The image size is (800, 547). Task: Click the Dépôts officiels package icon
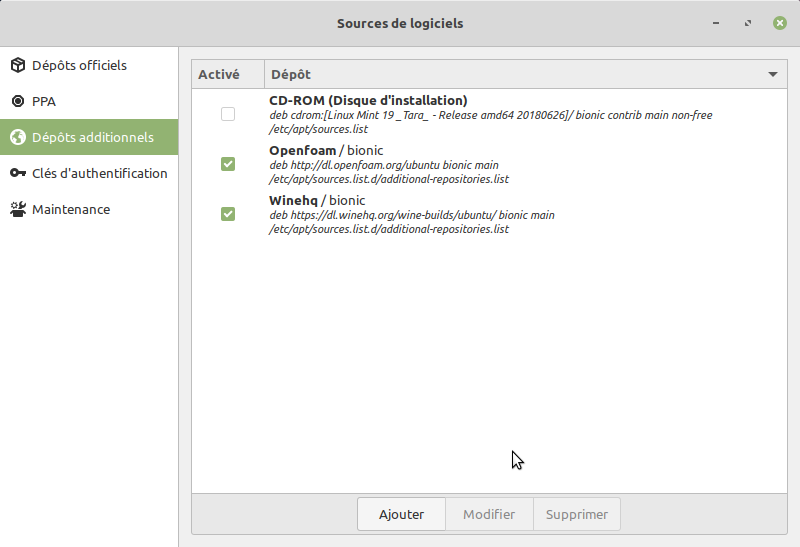point(18,66)
